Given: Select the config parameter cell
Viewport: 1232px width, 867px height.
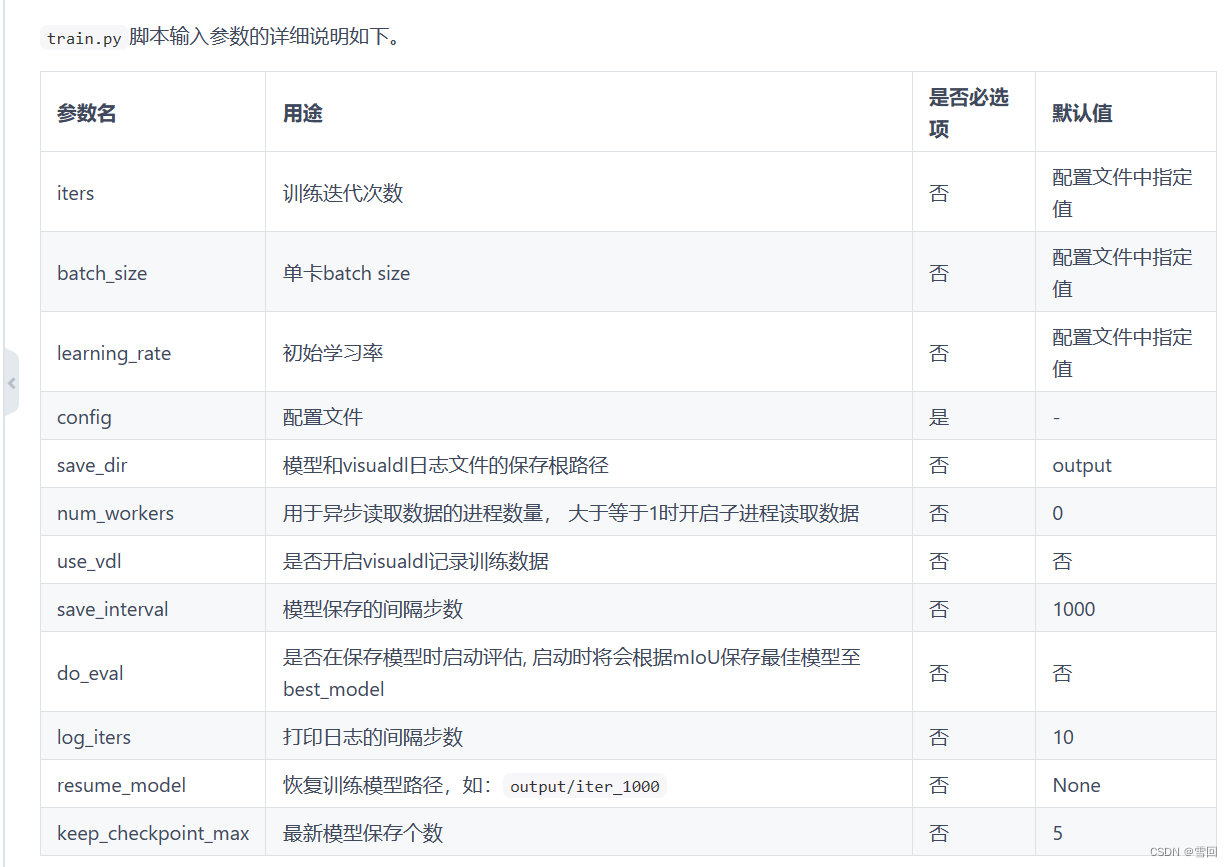Looking at the screenshot, I should pos(83,416).
